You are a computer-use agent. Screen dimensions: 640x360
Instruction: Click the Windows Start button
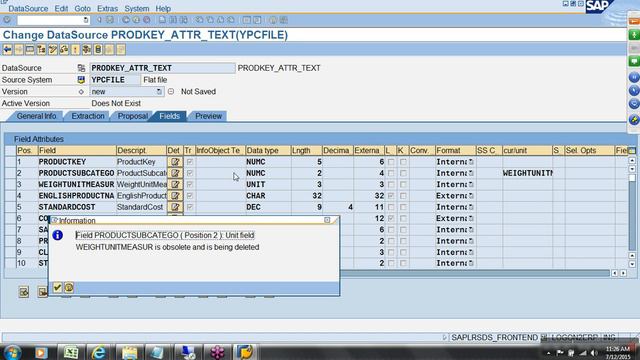pyautogui.click(x=12, y=352)
